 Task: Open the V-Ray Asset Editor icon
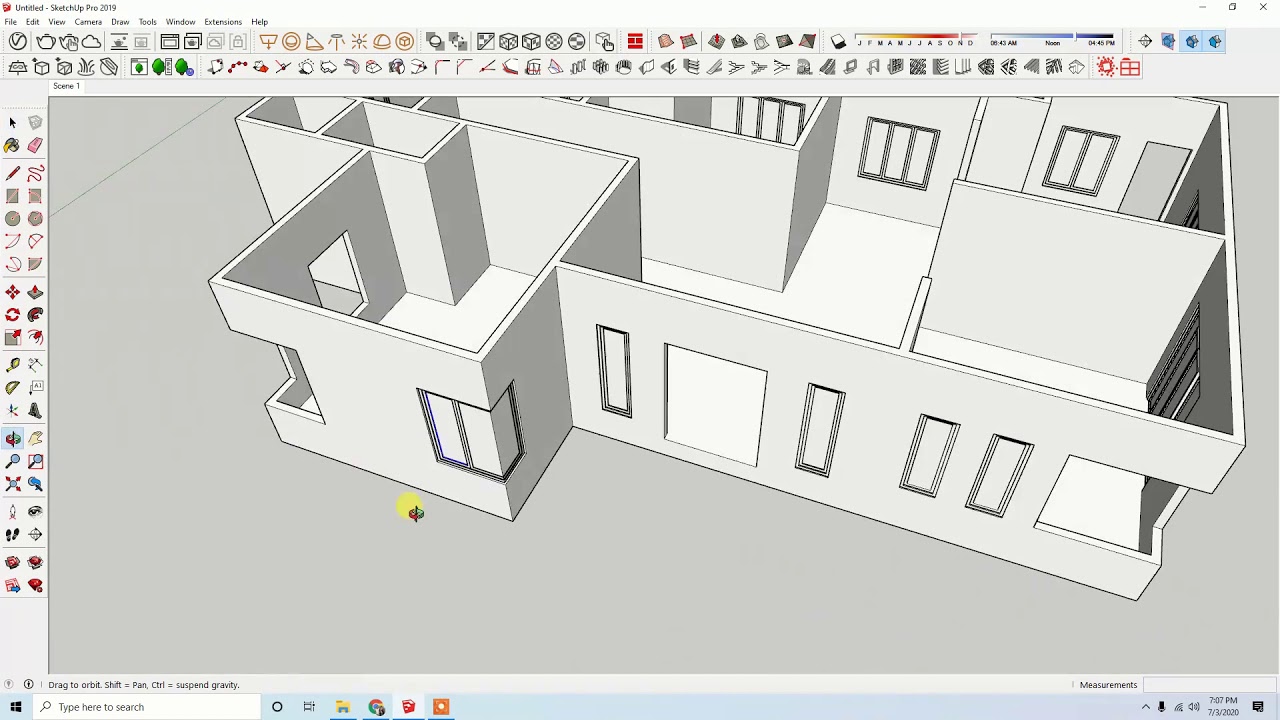pos(18,41)
